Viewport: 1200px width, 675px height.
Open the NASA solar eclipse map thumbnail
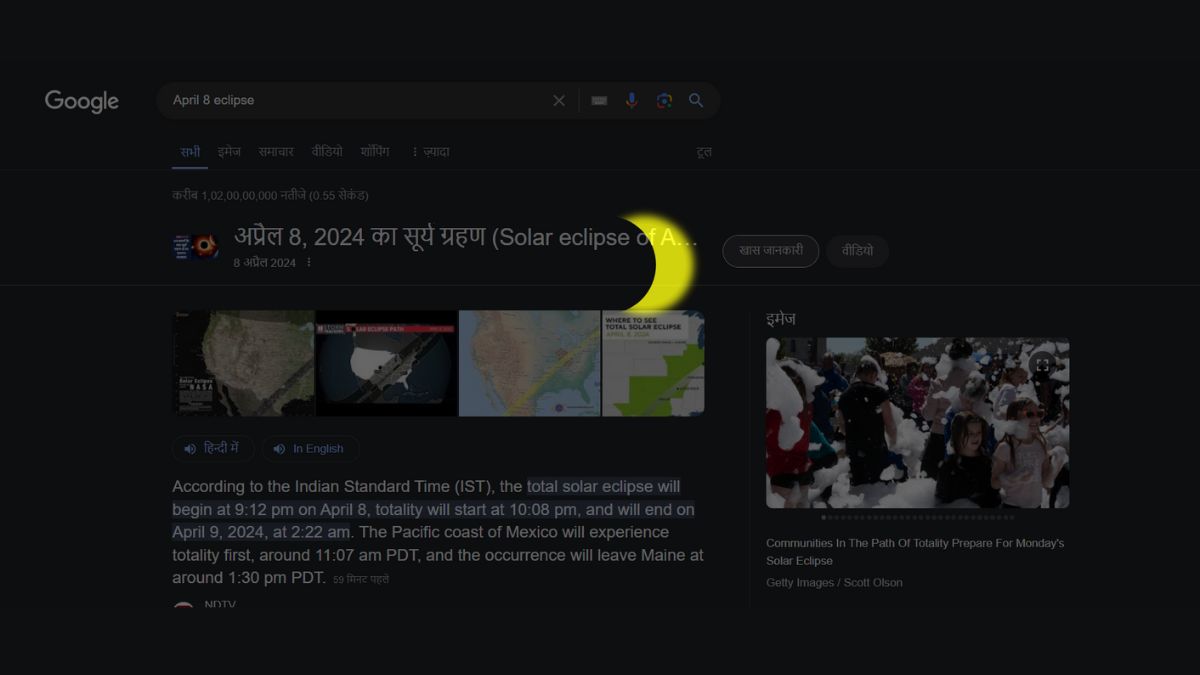click(243, 363)
